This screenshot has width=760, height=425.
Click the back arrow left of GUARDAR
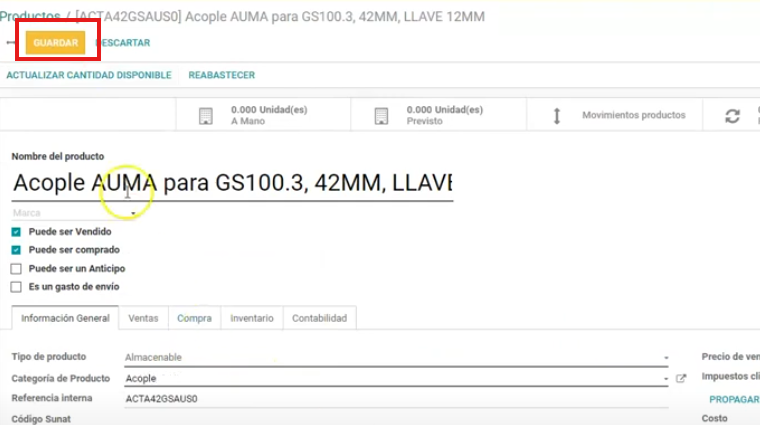coord(10,43)
